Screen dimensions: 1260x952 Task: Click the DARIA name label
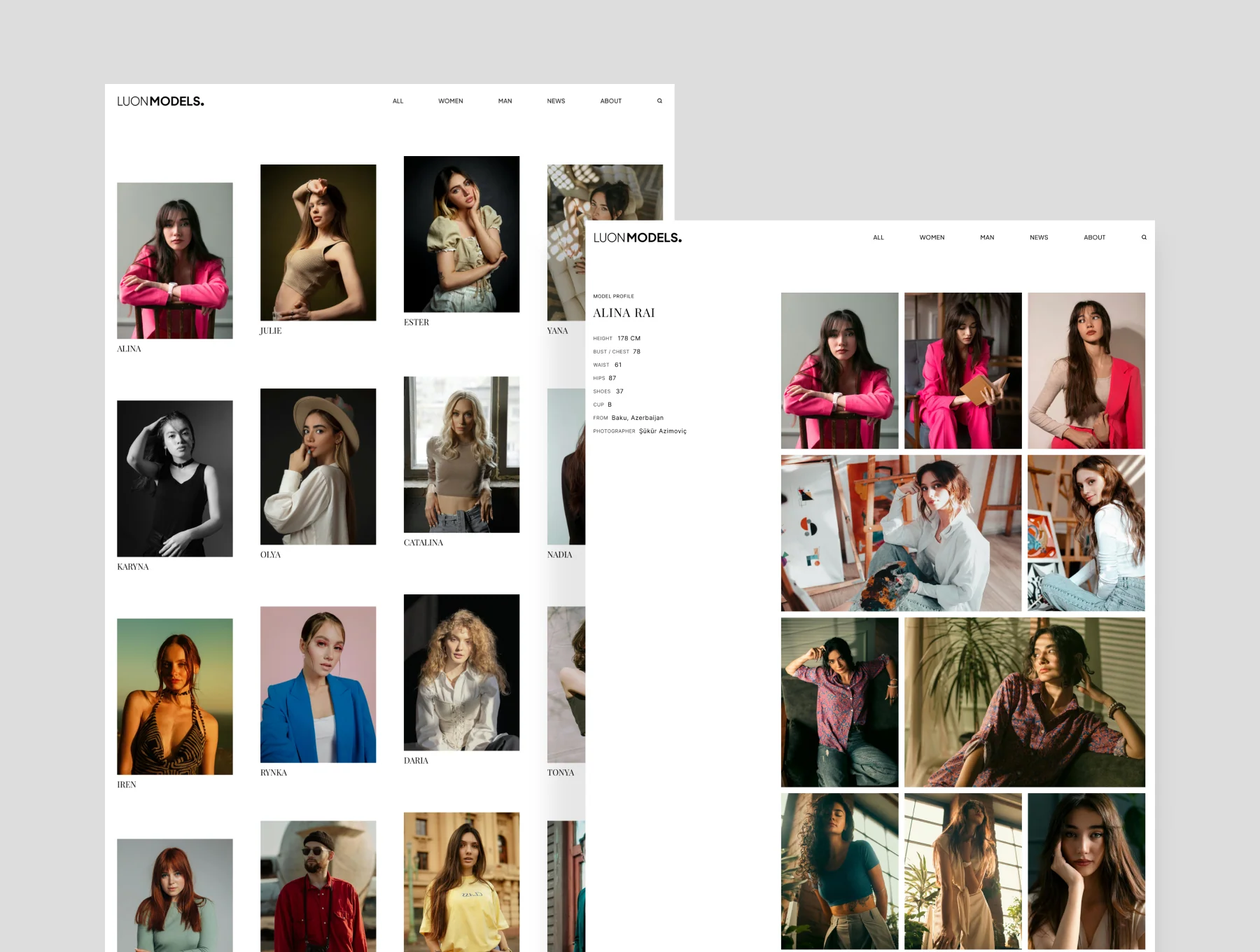coord(416,761)
